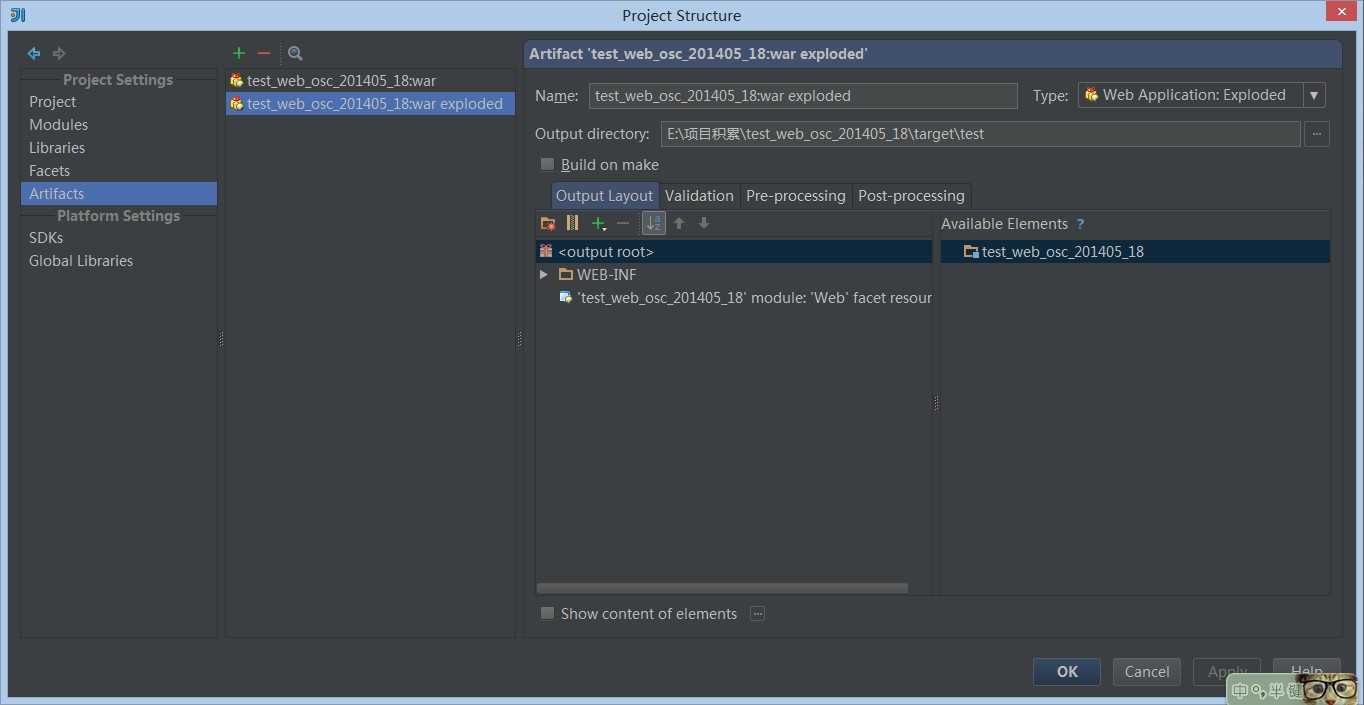This screenshot has width=1364, height=705.
Task: Open Available Elements help question mark
Action: 1080,224
